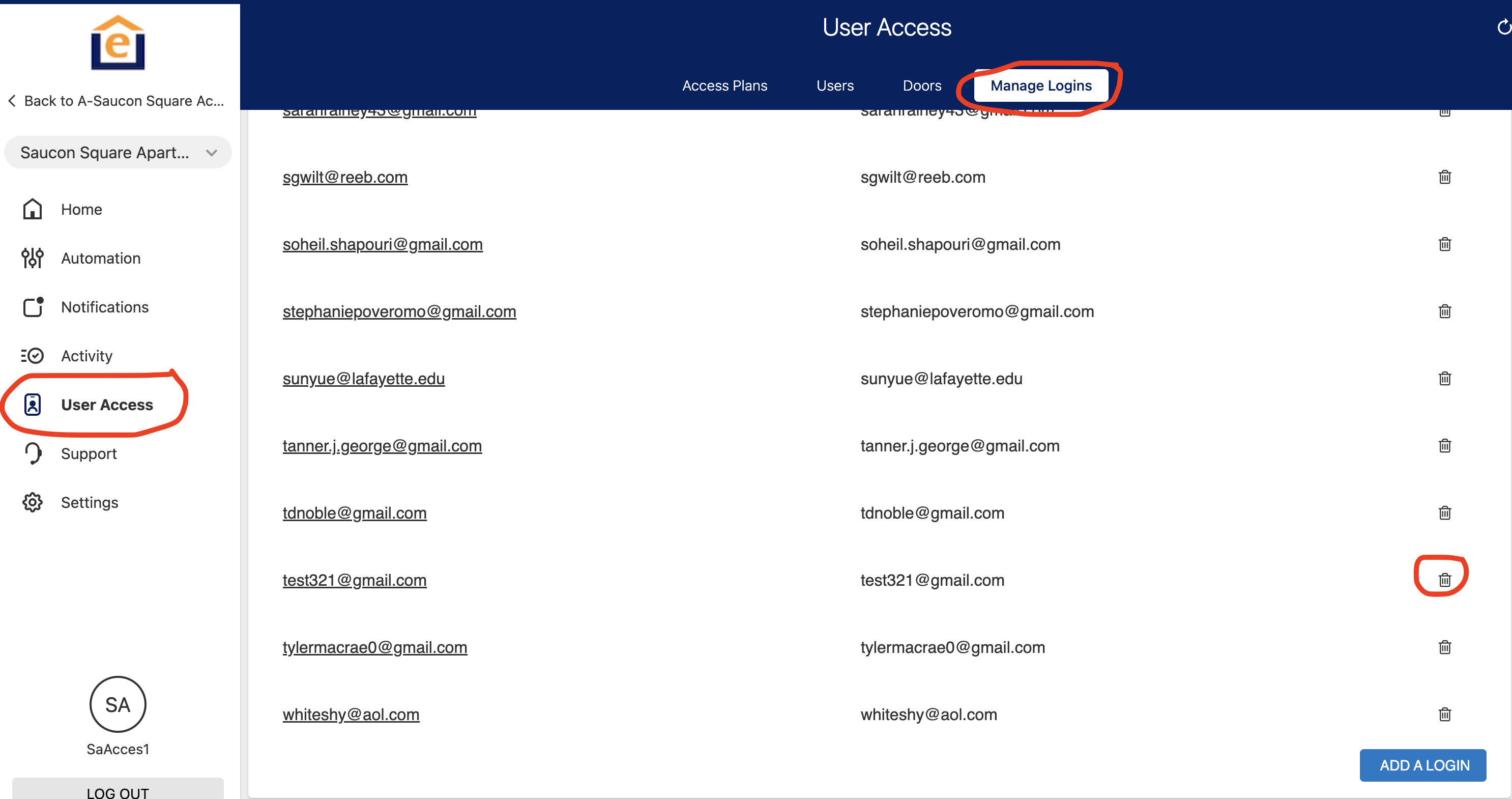1512x799 pixels.
Task: Click the Support headset item
Action: click(89, 454)
